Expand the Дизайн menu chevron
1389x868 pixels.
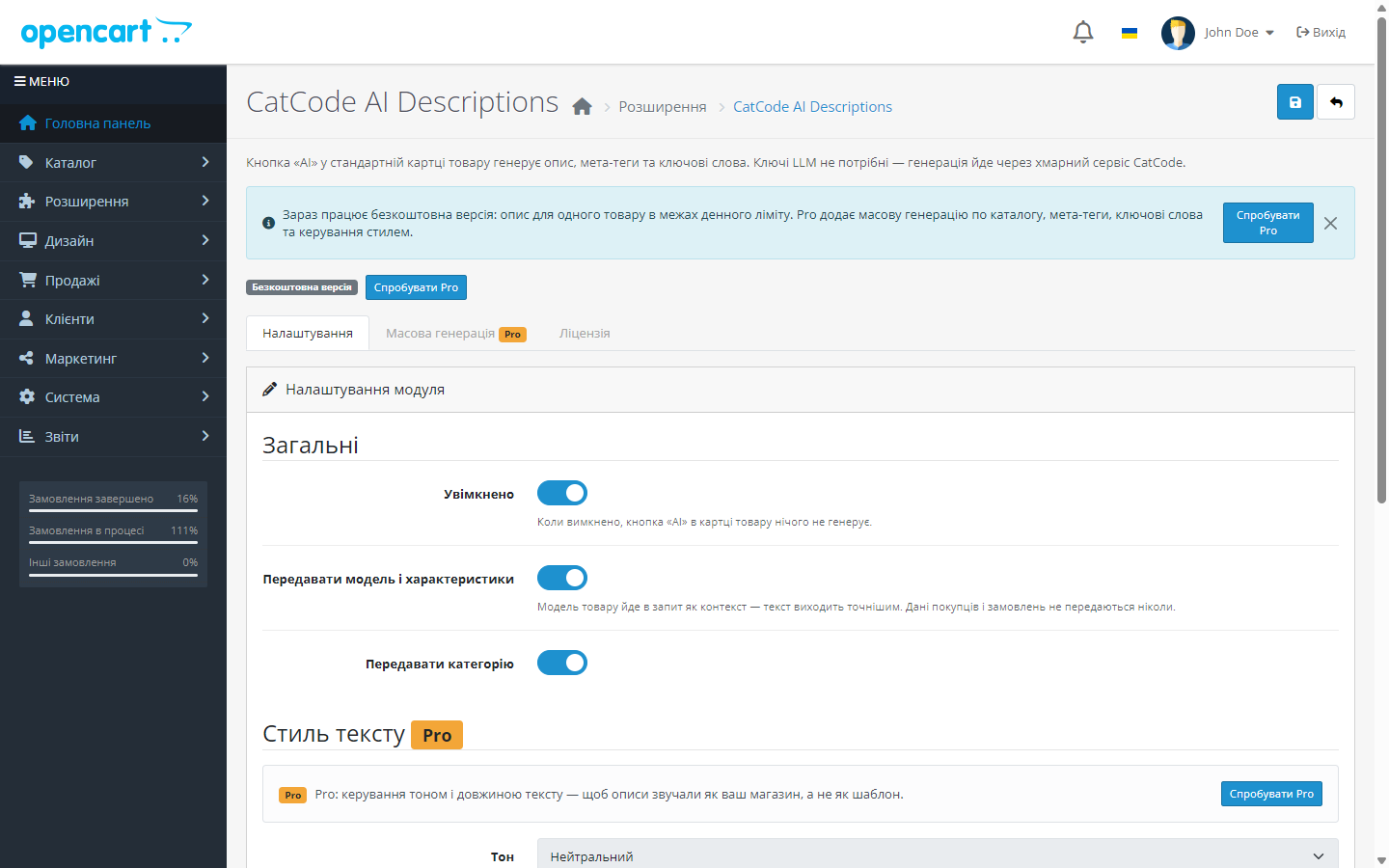205,240
